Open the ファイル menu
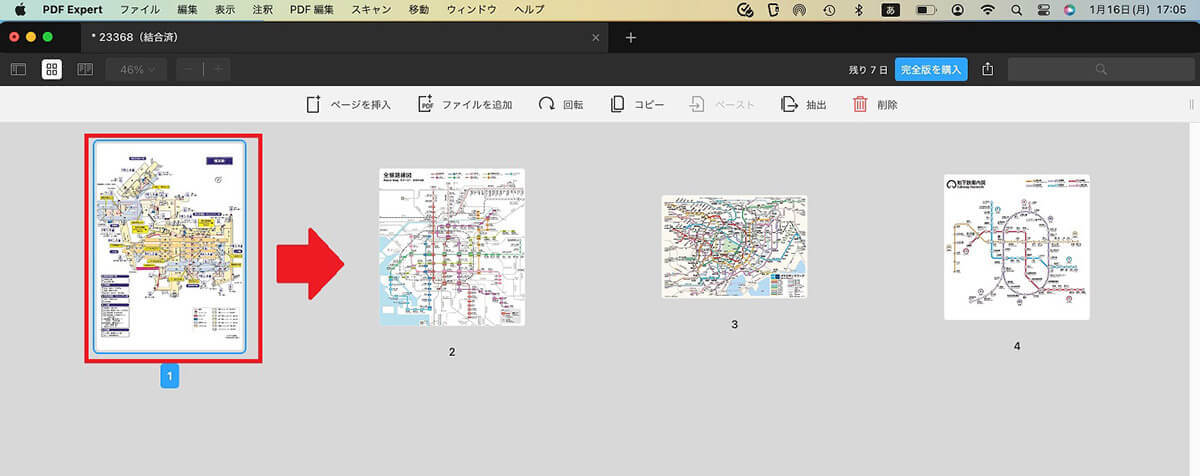Screen dimensions: 1200x476 (138, 9)
